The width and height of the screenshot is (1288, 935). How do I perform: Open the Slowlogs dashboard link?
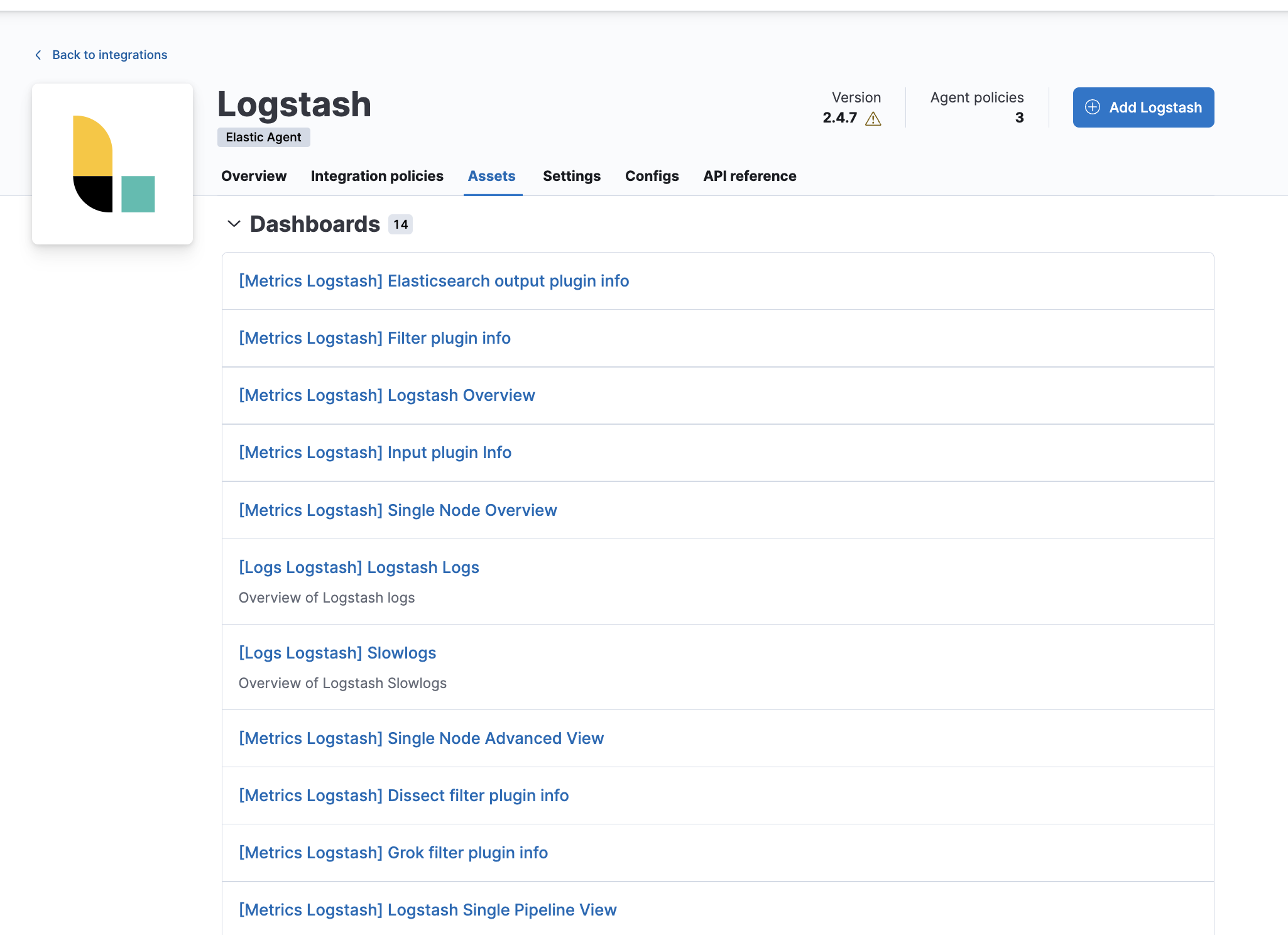[337, 653]
